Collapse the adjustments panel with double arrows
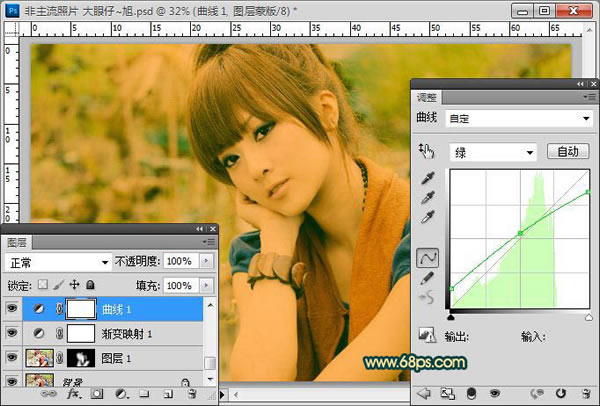The width and height of the screenshot is (600, 406). click(580, 84)
